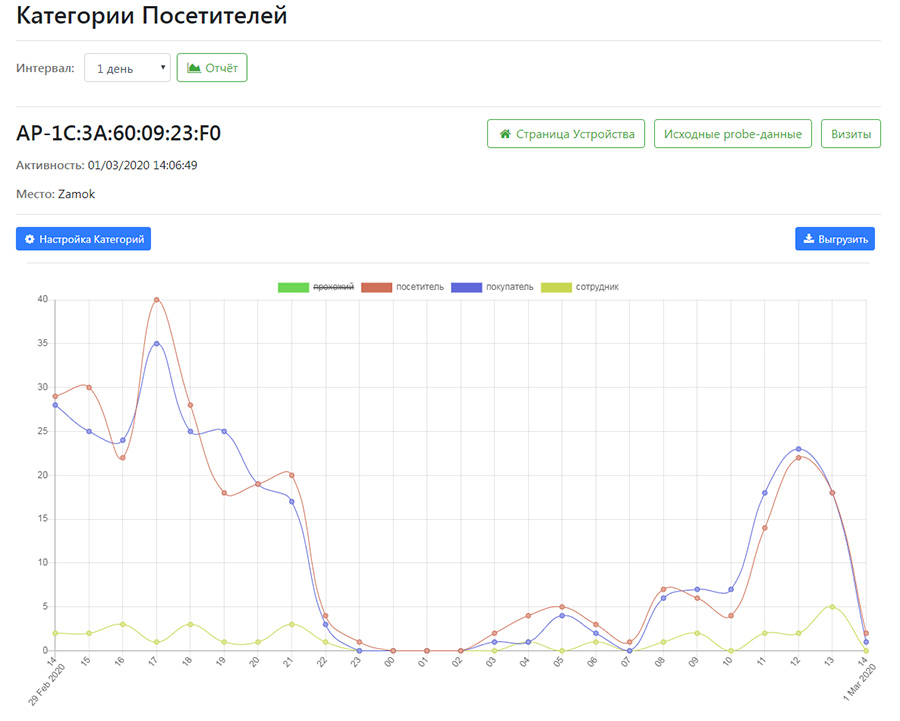900x721 pixels.
Task: Click the посетитель point valued 18 at hour 19
Action: coord(224,493)
